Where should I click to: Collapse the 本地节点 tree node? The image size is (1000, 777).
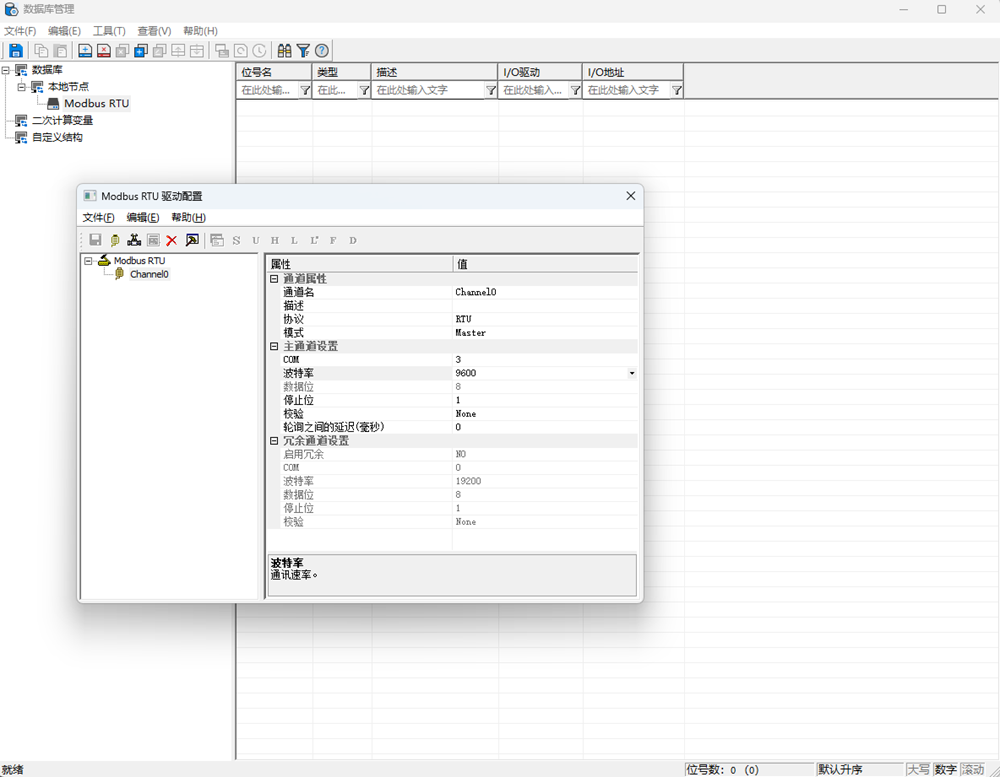(x=22, y=87)
